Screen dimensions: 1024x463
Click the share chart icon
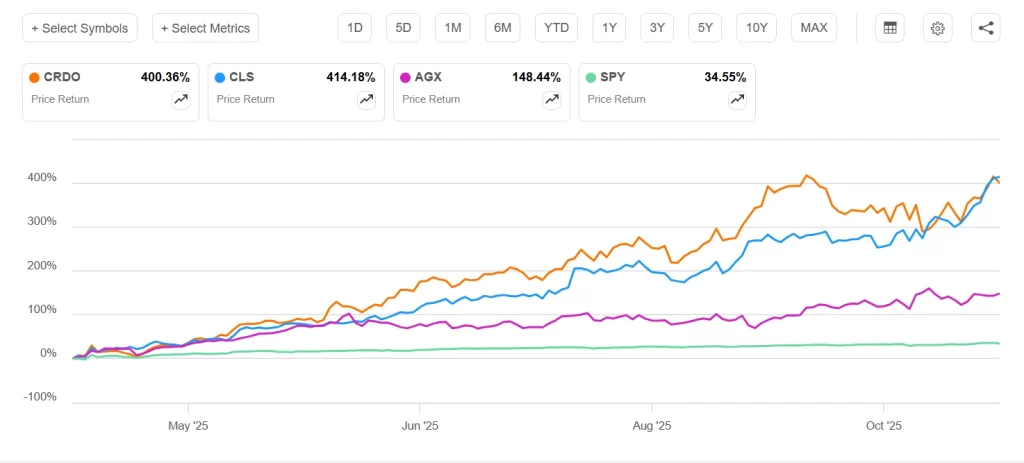(x=986, y=28)
